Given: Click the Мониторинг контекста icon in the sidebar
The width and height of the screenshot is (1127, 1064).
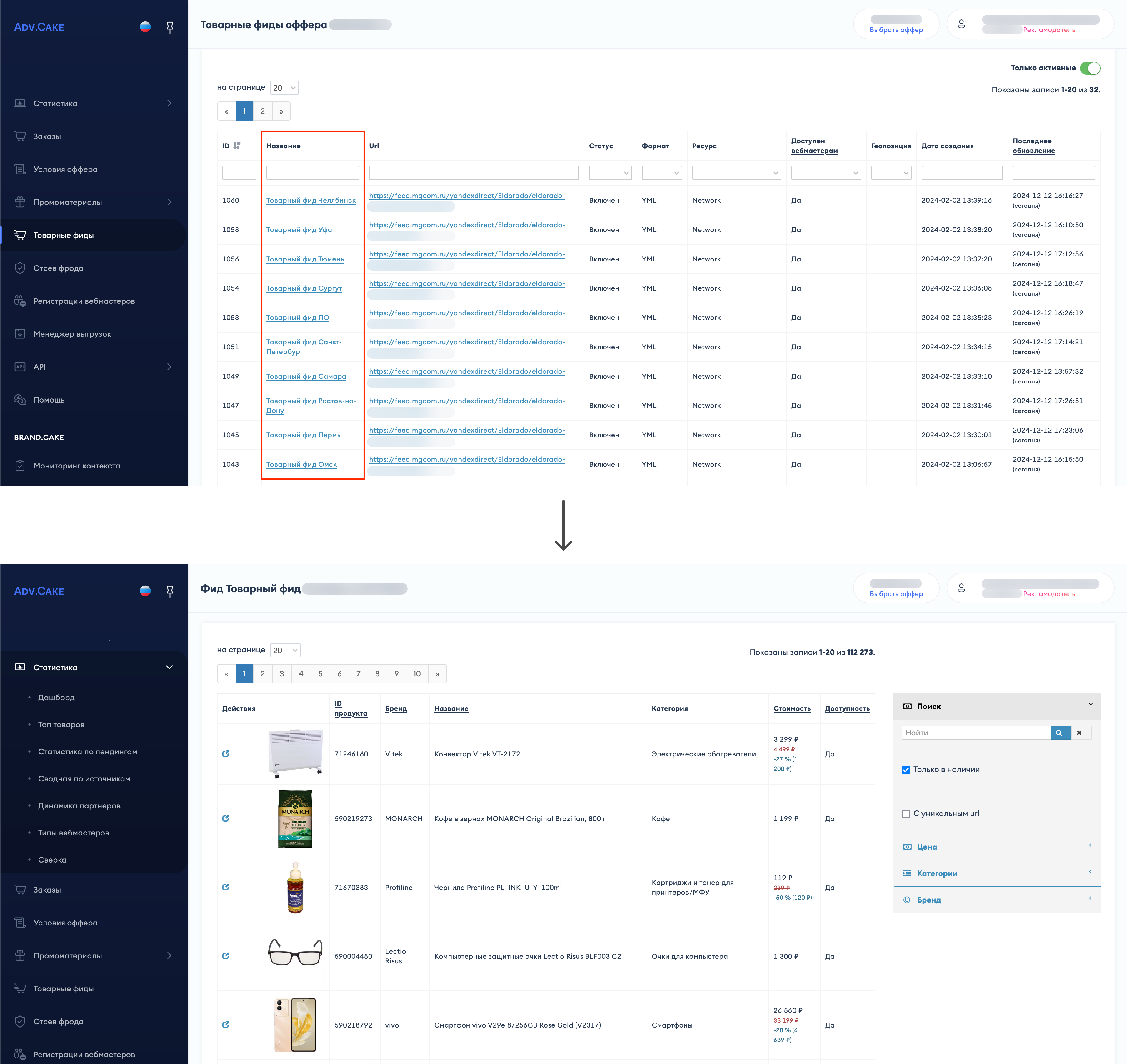Looking at the screenshot, I should pyautogui.click(x=20, y=466).
